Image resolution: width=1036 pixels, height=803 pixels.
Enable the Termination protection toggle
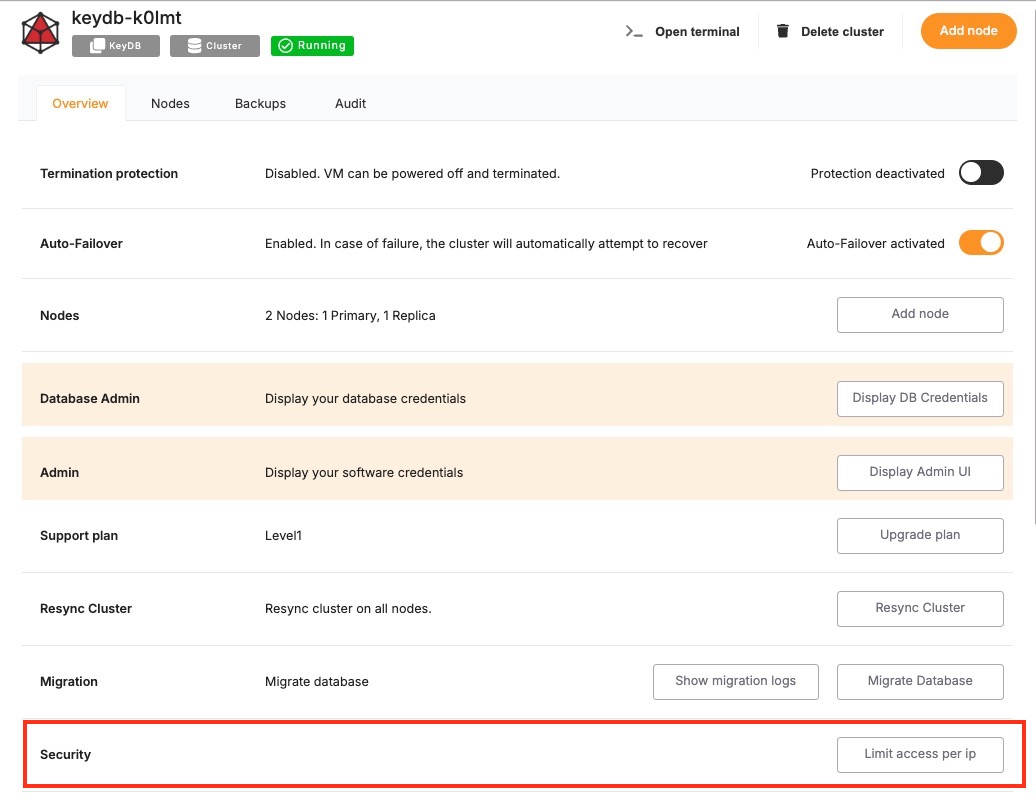coord(980,173)
